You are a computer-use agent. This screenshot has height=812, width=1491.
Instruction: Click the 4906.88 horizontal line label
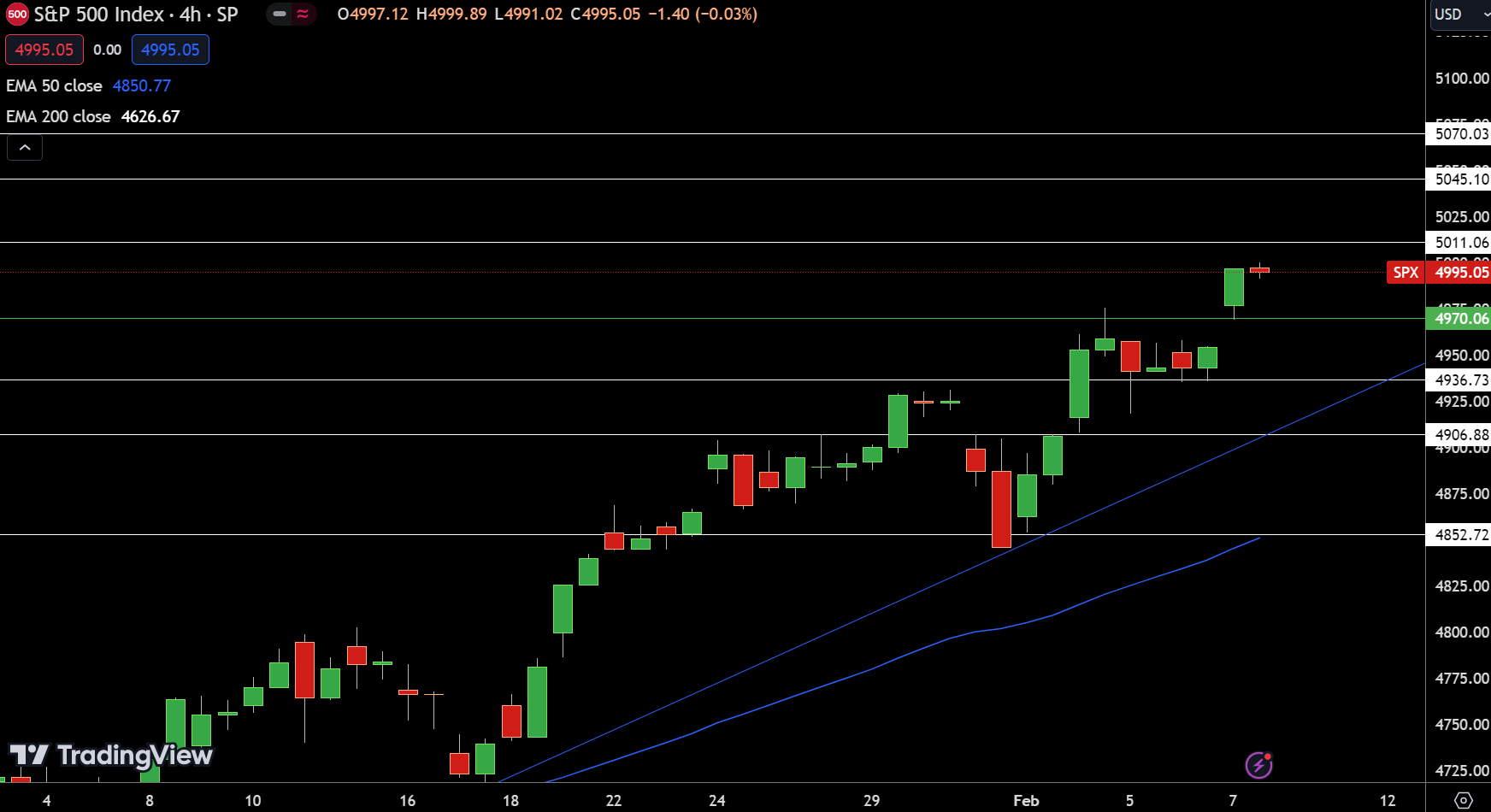(1459, 435)
